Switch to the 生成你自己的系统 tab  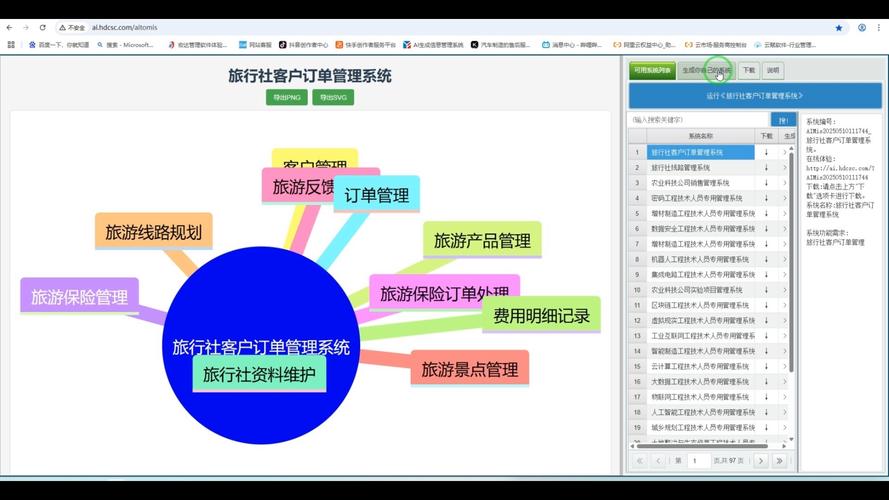point(706,70)
